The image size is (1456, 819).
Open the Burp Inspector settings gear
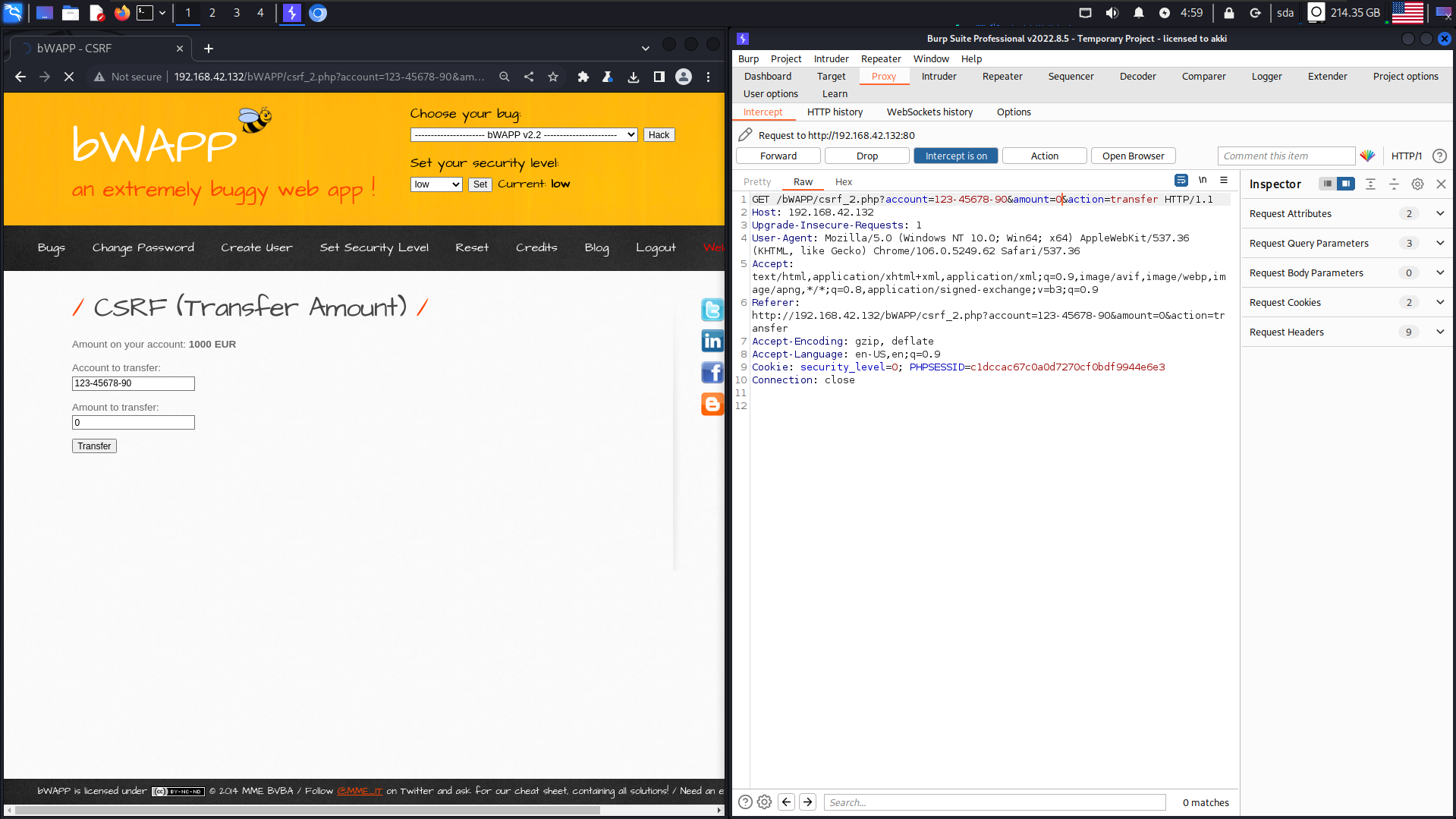(1417, 184)
